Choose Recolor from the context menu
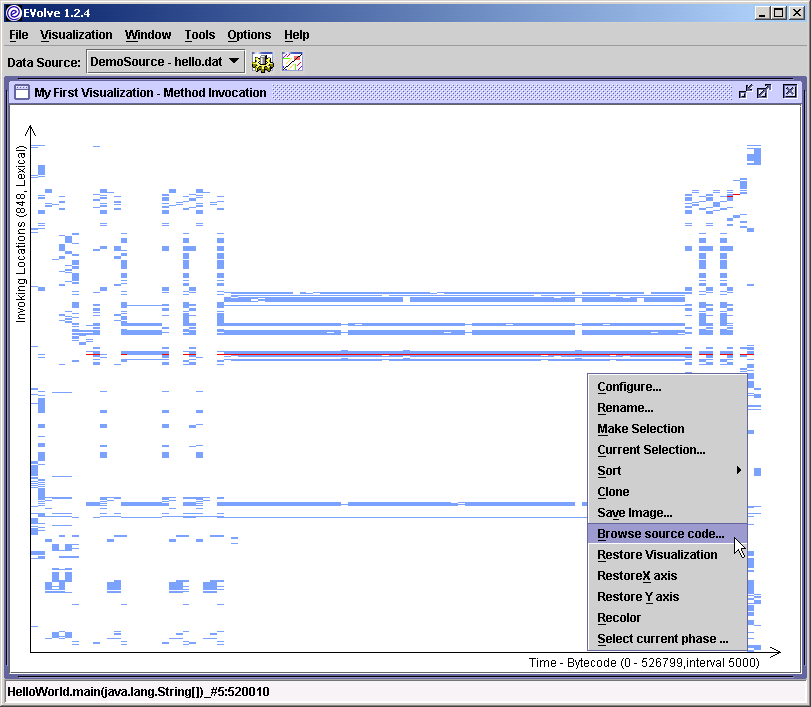811x707 pixels. pos(667,618)
